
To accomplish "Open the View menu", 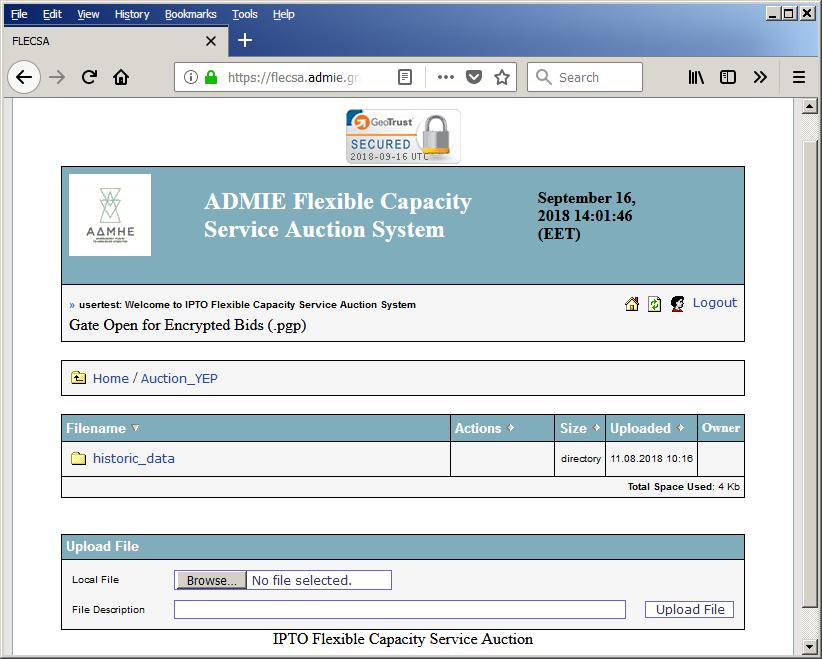I will pos(88,14).
